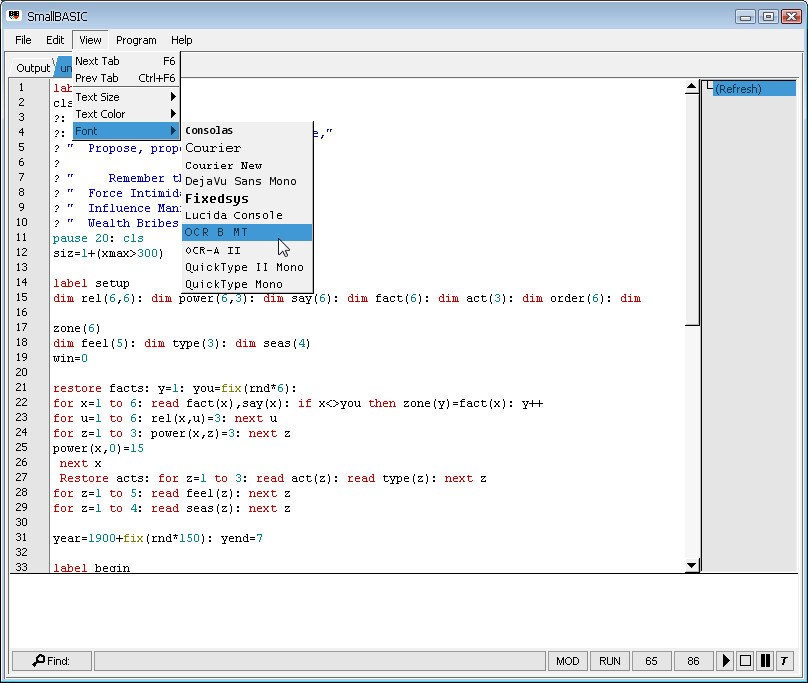Click the Stop (square) icon in status bar

746,660
